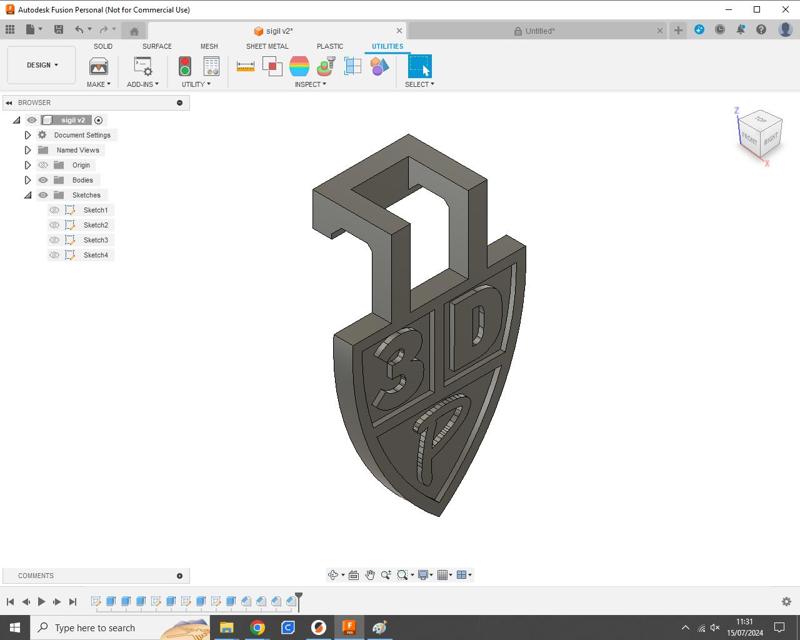Viewport: 800px width, 640px height.
Task: Click the Fit view icon
Action: click(x=403, y=575)
